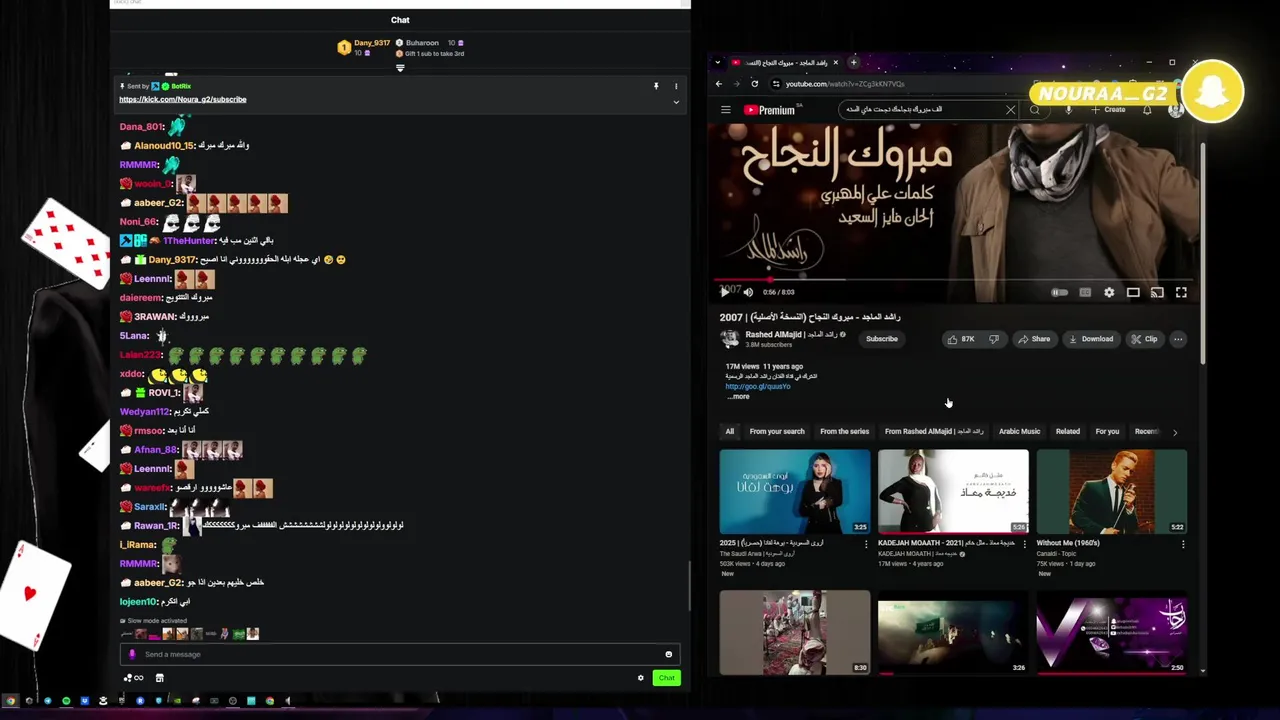The height and width of the screenshot is (720, 1280).
Task: Click the YouTube search magnifier button
Action: (x=1035, y=110)
